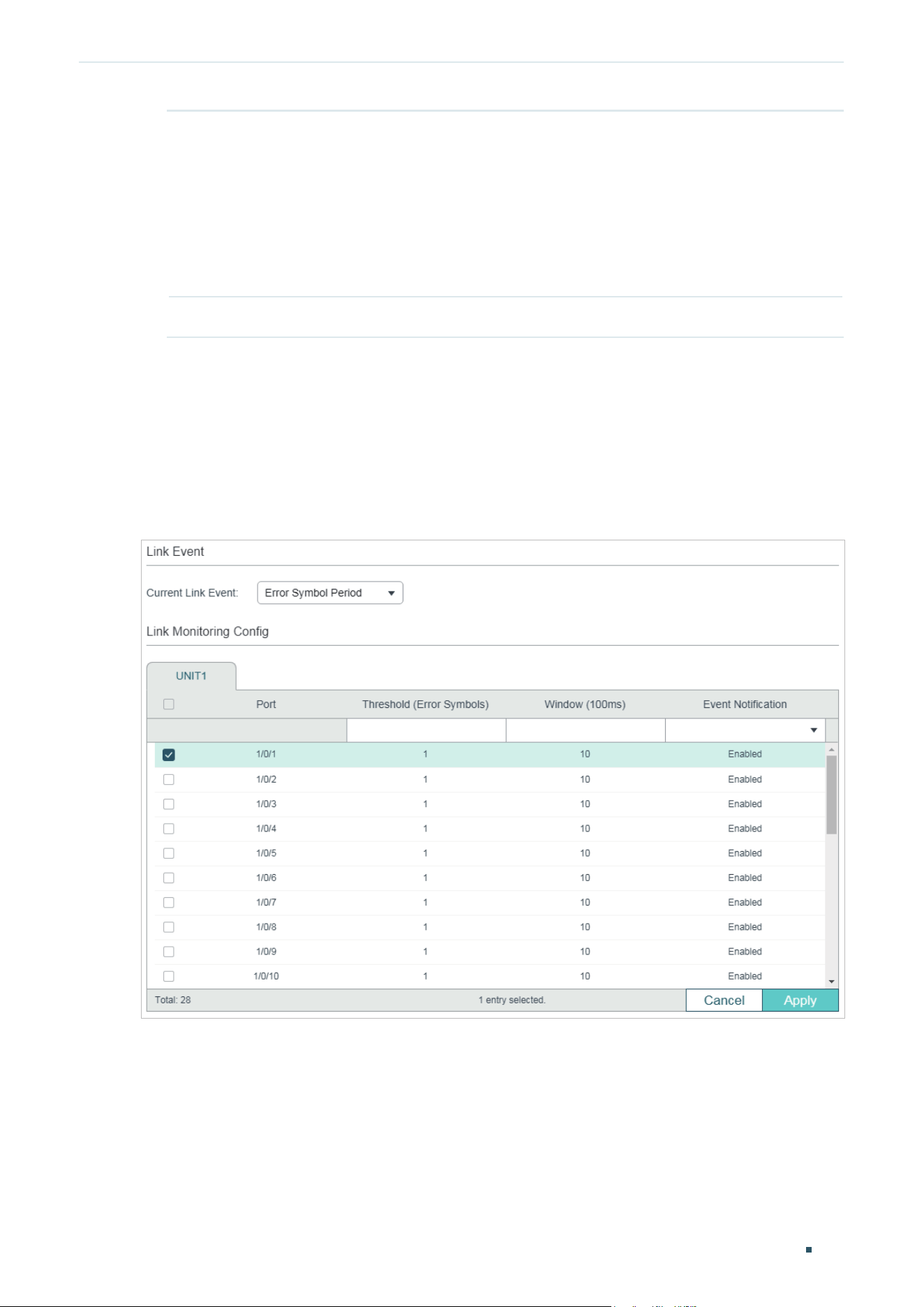Click the table scrollbar down arrow

(x=831, y=982)
